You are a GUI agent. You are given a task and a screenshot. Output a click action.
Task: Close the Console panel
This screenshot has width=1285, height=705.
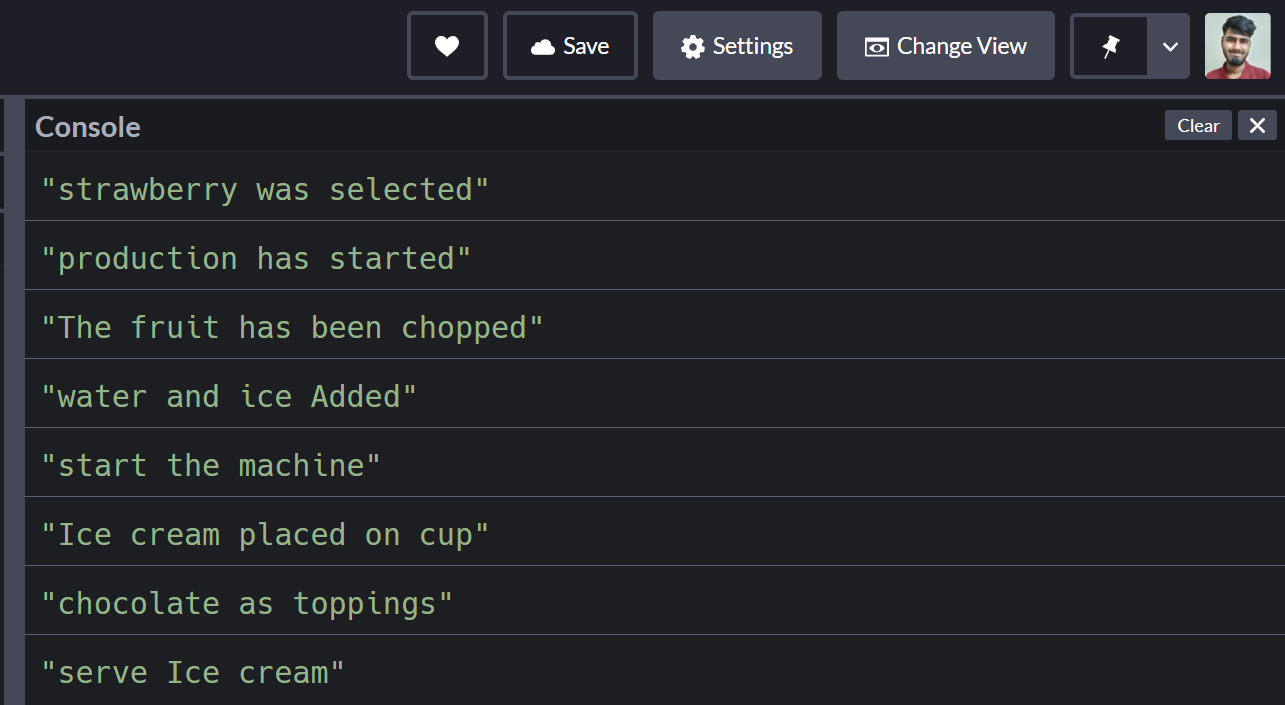pos(1257,125)
